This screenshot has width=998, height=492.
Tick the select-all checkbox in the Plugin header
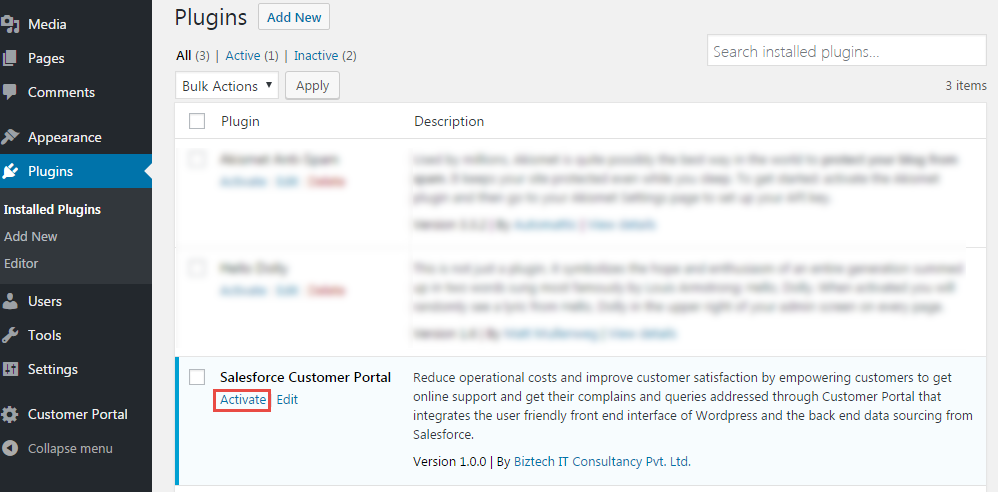tap(197, 121)
